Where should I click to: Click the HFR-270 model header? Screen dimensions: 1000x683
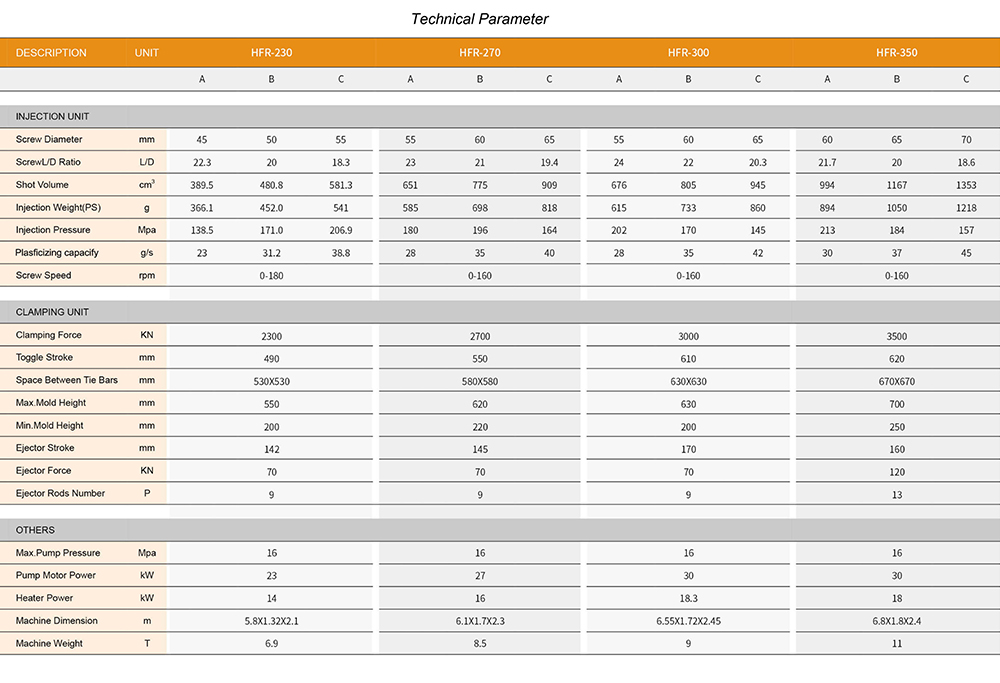click(x=480, y=53)
